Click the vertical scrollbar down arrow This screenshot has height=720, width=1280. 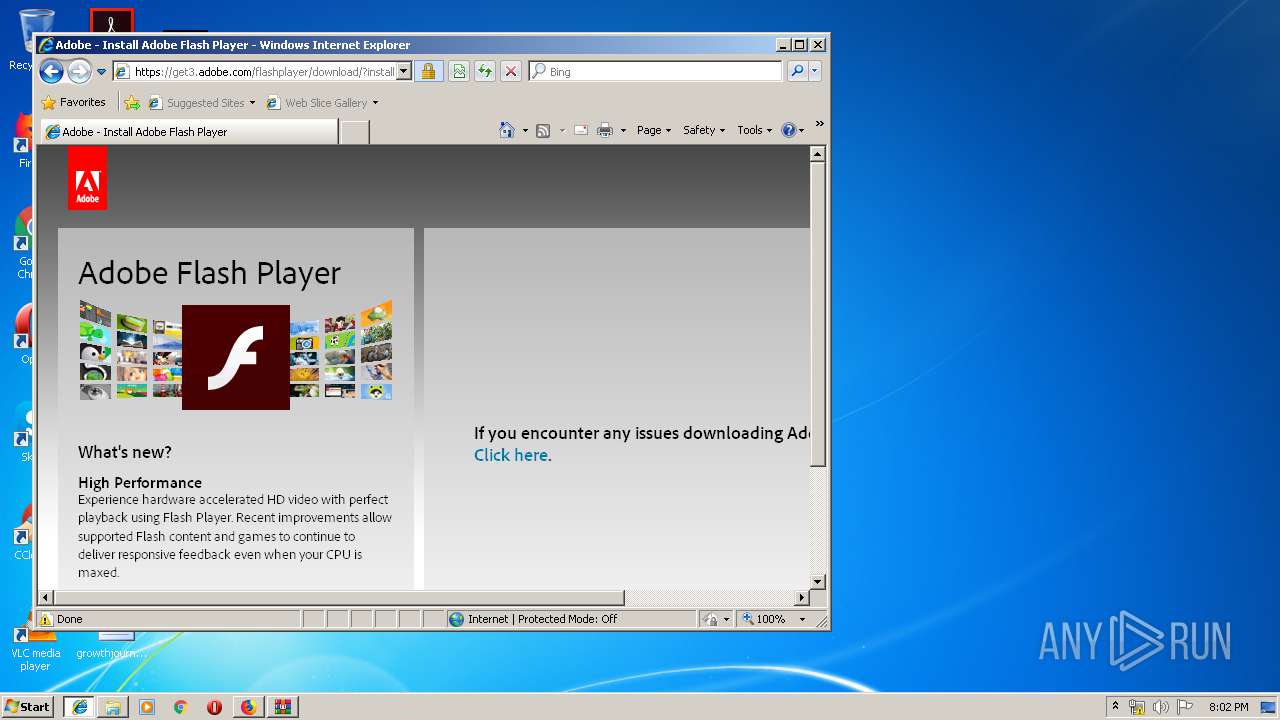click(x=818, y=581)
